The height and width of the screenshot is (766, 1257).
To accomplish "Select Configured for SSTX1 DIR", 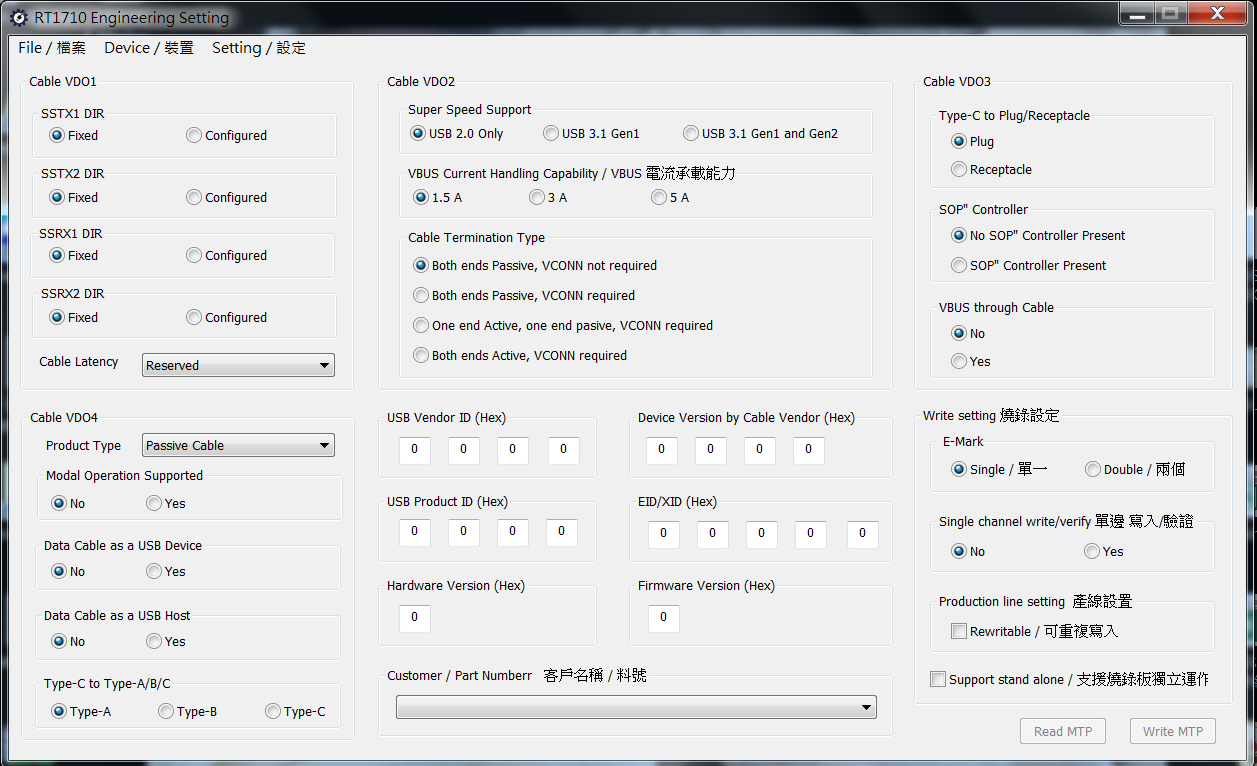I will 194,136.
